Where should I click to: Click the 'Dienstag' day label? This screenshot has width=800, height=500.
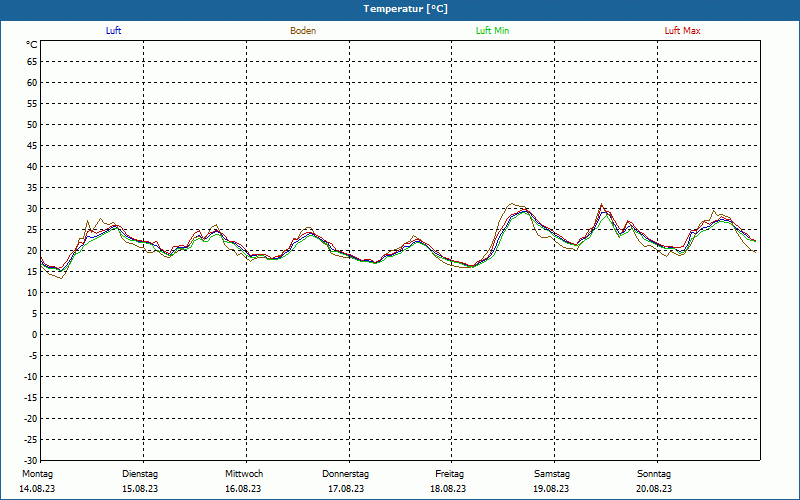[x=140, y=474]
